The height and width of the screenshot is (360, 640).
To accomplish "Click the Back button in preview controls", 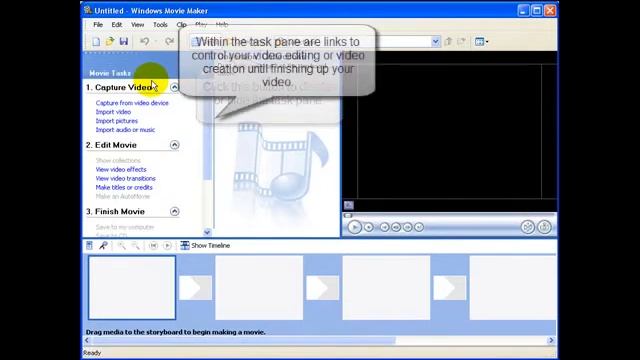I will 384,227.
